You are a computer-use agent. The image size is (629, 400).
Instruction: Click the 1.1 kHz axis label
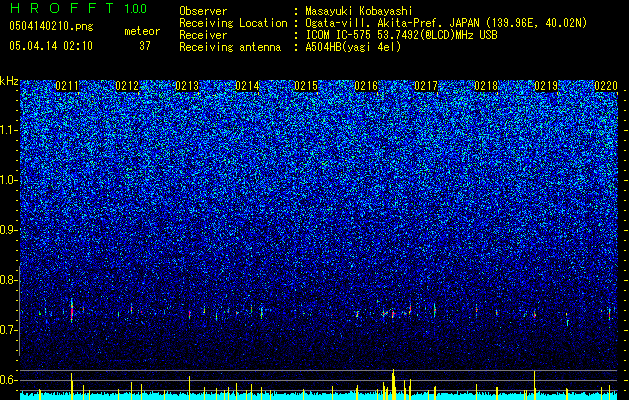[9, 130]
